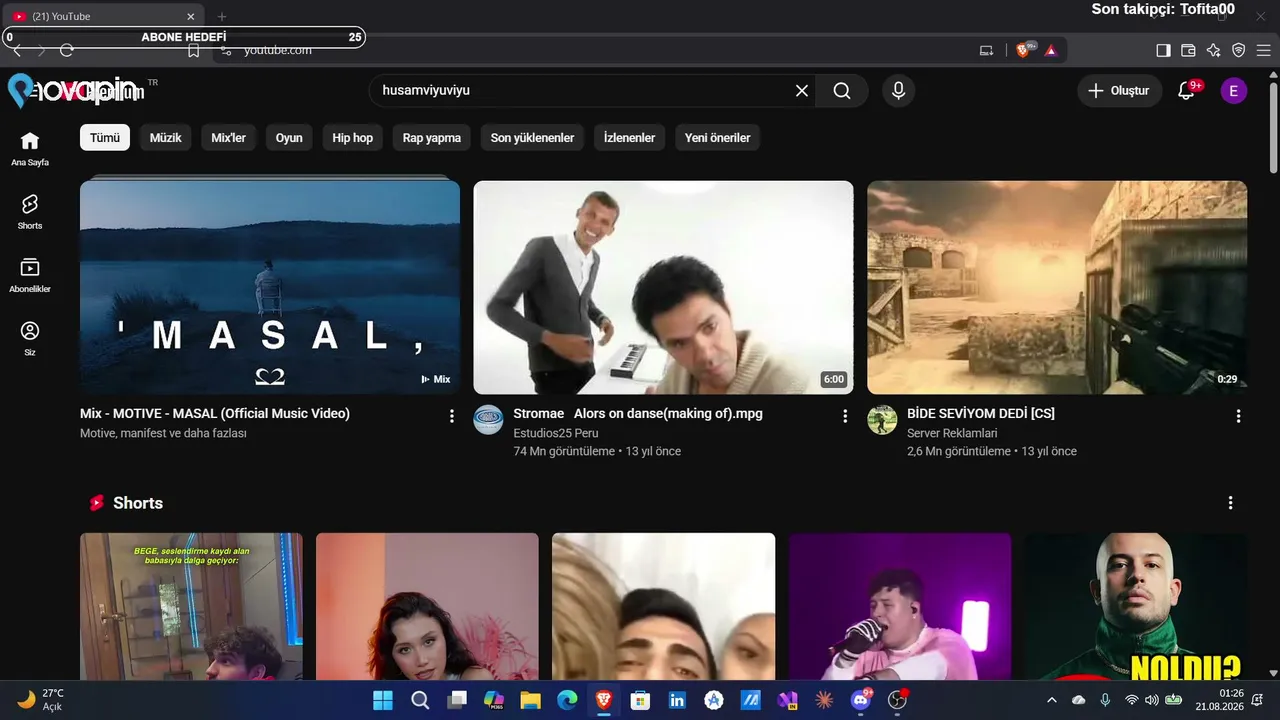Viewport: 1280px width, 720px height.
Task: Close the (21) YouTube tab
Action: point(191,16)
